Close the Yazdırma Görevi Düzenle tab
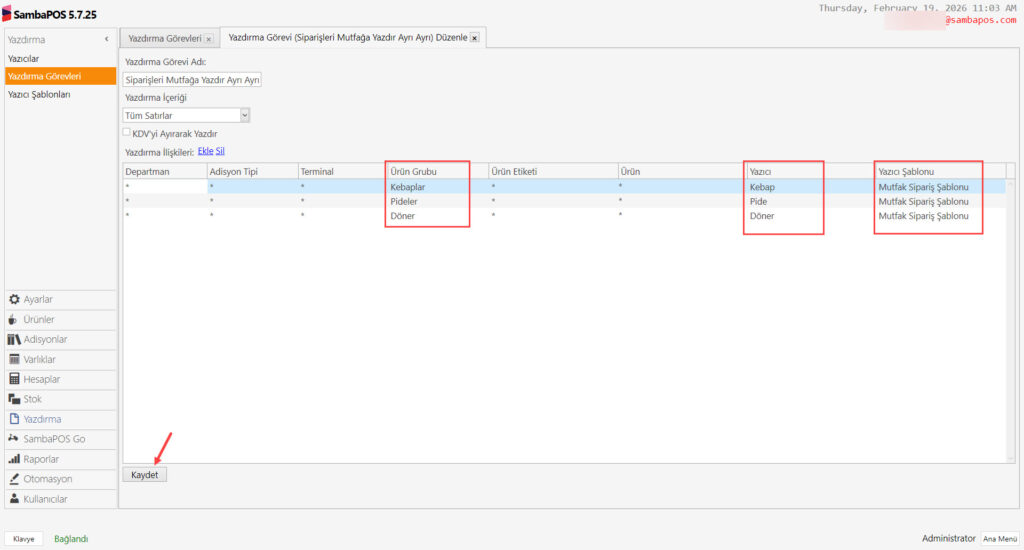The height and width of the screenshot is (550, 1024). click(474, 38)
